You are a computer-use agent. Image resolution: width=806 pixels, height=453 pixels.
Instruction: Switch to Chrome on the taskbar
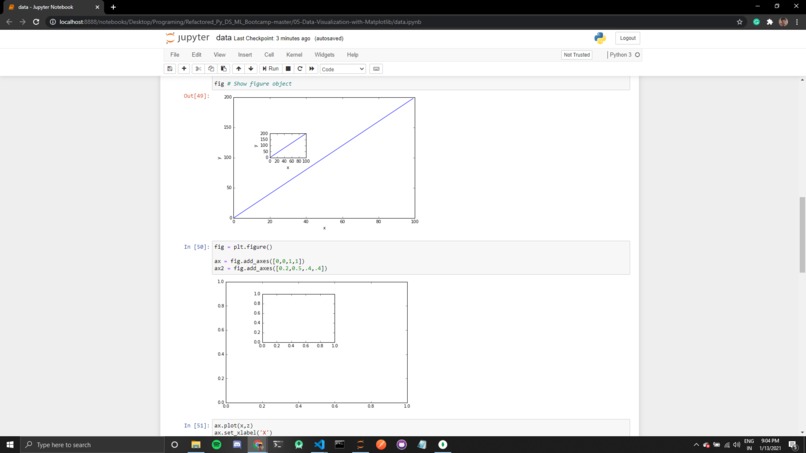(x=258, y=445)
